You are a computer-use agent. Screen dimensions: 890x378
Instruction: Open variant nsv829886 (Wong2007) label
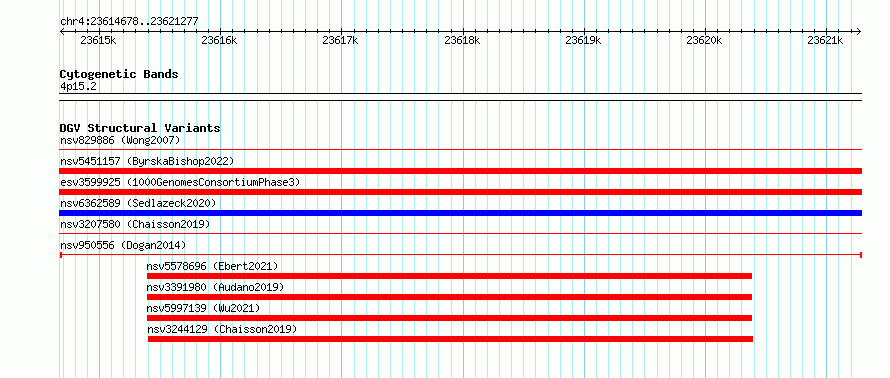pos(120,140)
